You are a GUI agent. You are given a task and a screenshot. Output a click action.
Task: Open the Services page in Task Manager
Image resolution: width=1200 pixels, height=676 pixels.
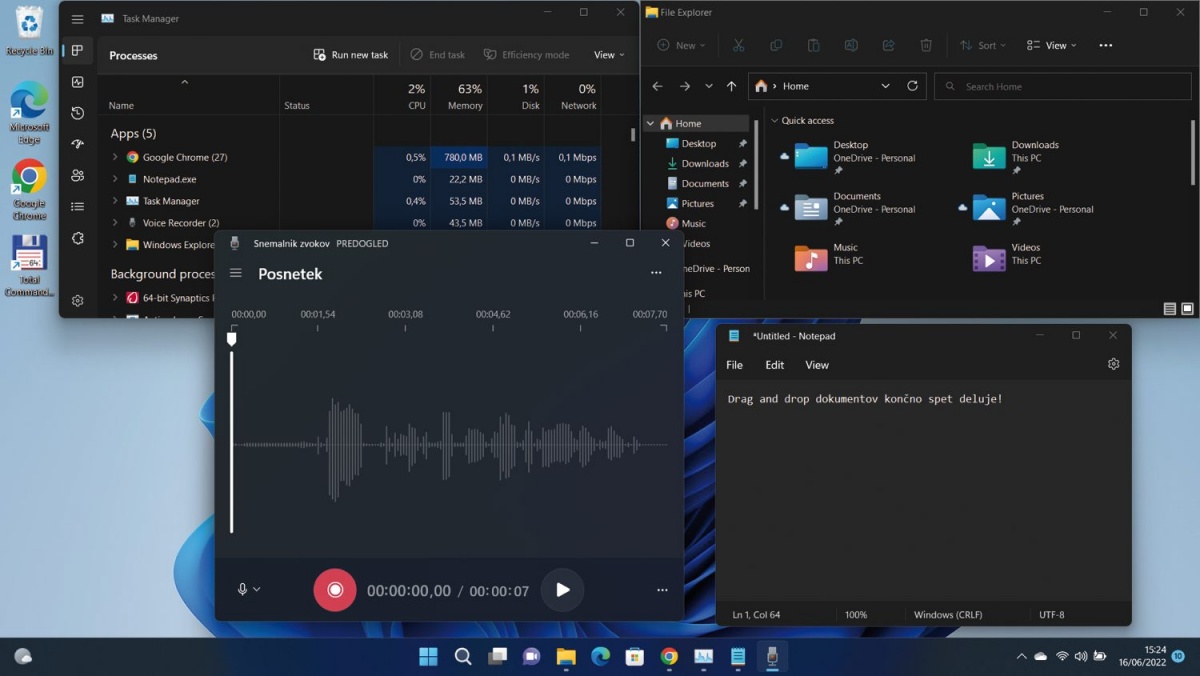pyautogui.click(x=78, y=239)
